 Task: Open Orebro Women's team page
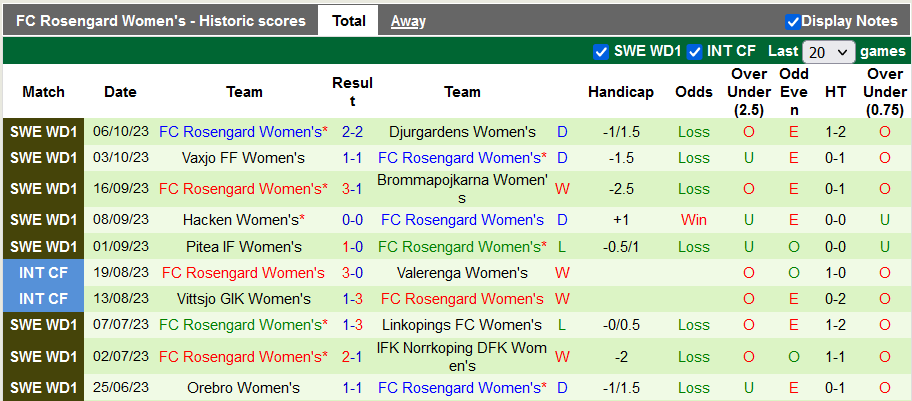[x=244, y=388]
